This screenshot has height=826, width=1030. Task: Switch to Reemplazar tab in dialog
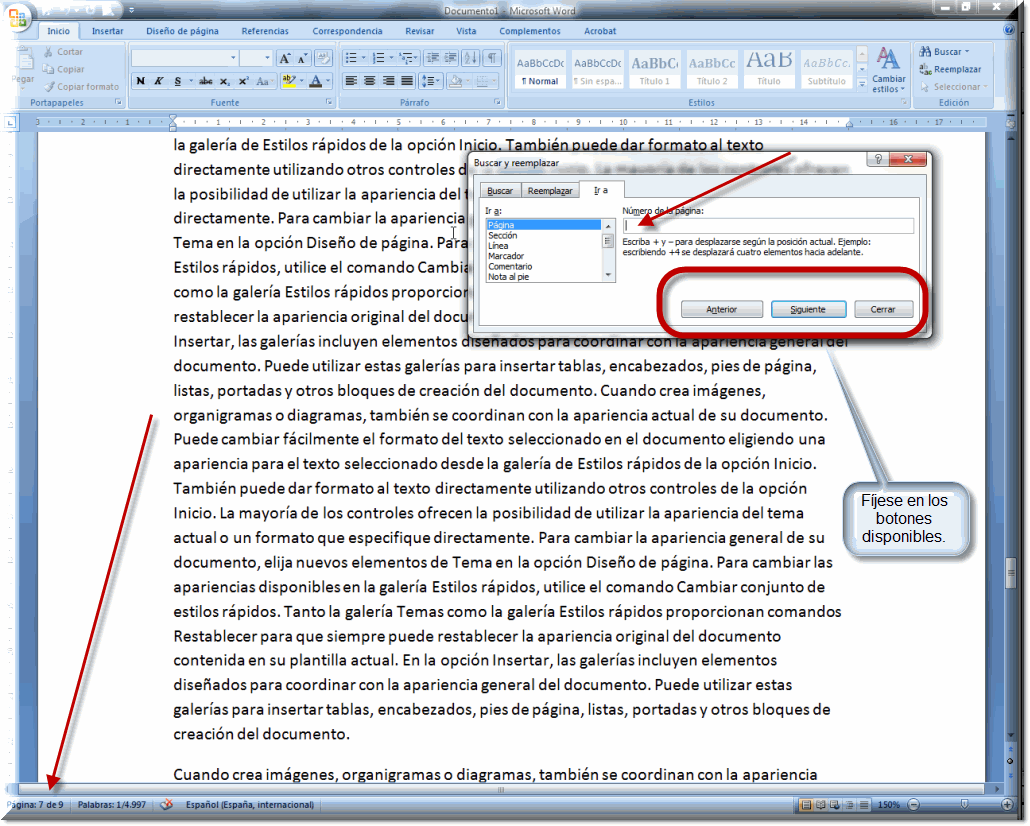coord(550,190)
